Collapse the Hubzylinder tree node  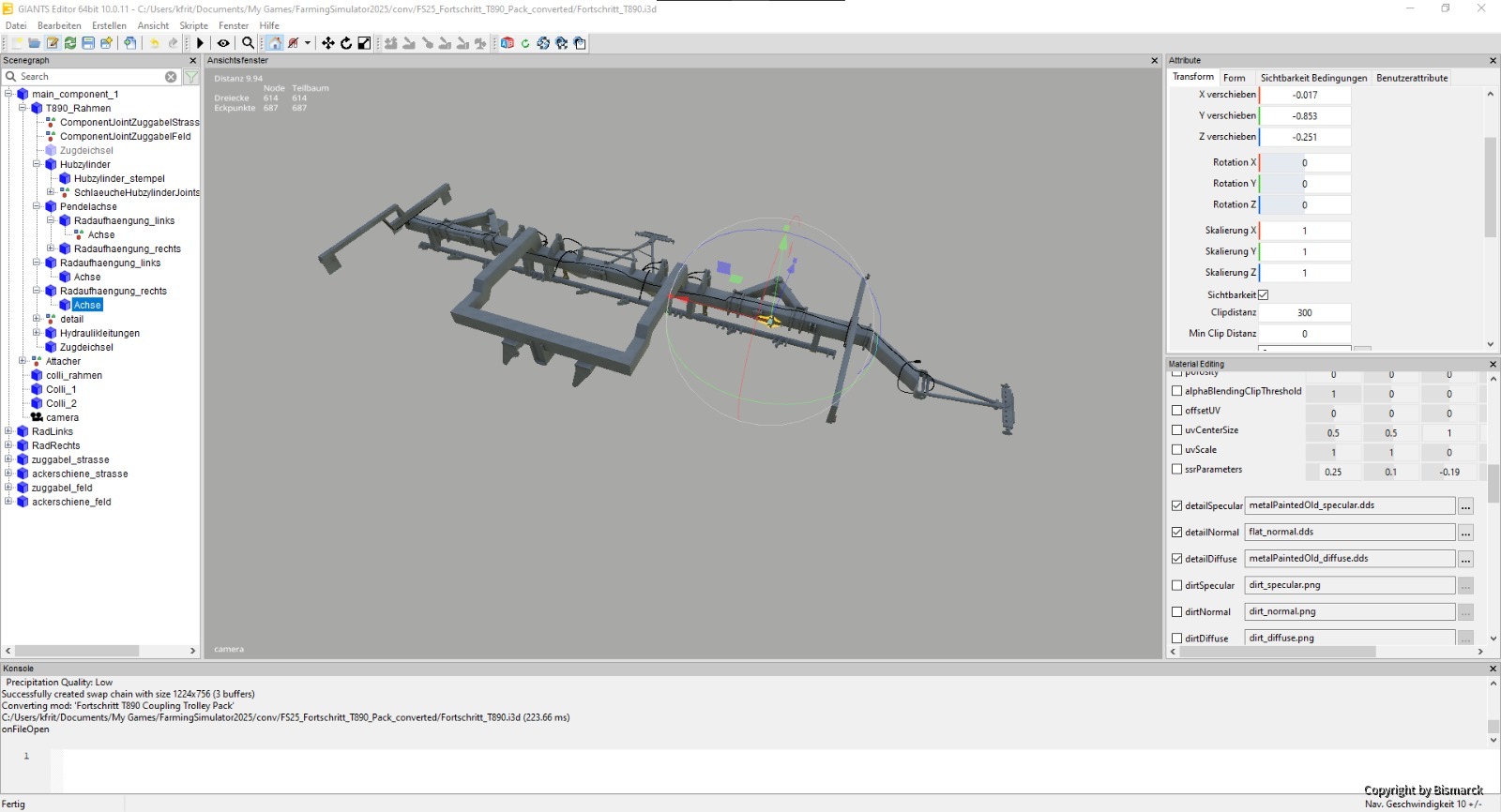pyautogui.click(x=37, y=164)
